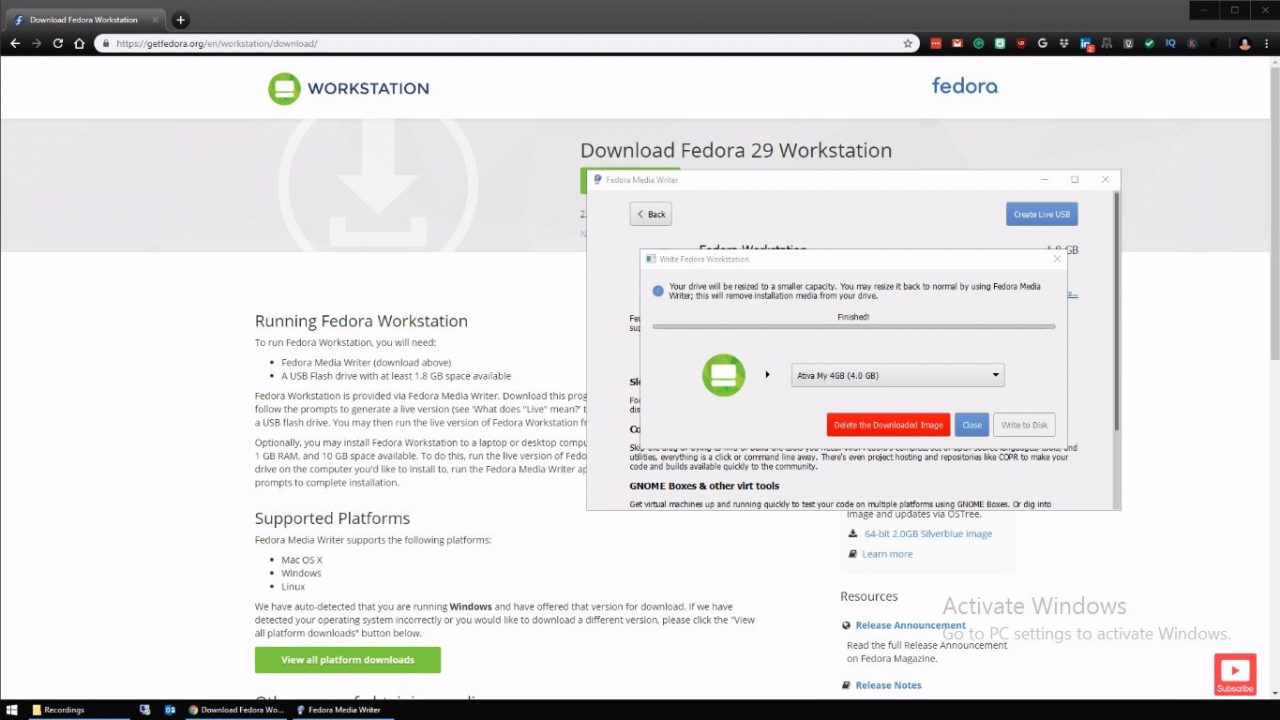Screen dimensions: 1280x720
Task: Reload the page with the refresh icon
Action: [x=58, y=44]
